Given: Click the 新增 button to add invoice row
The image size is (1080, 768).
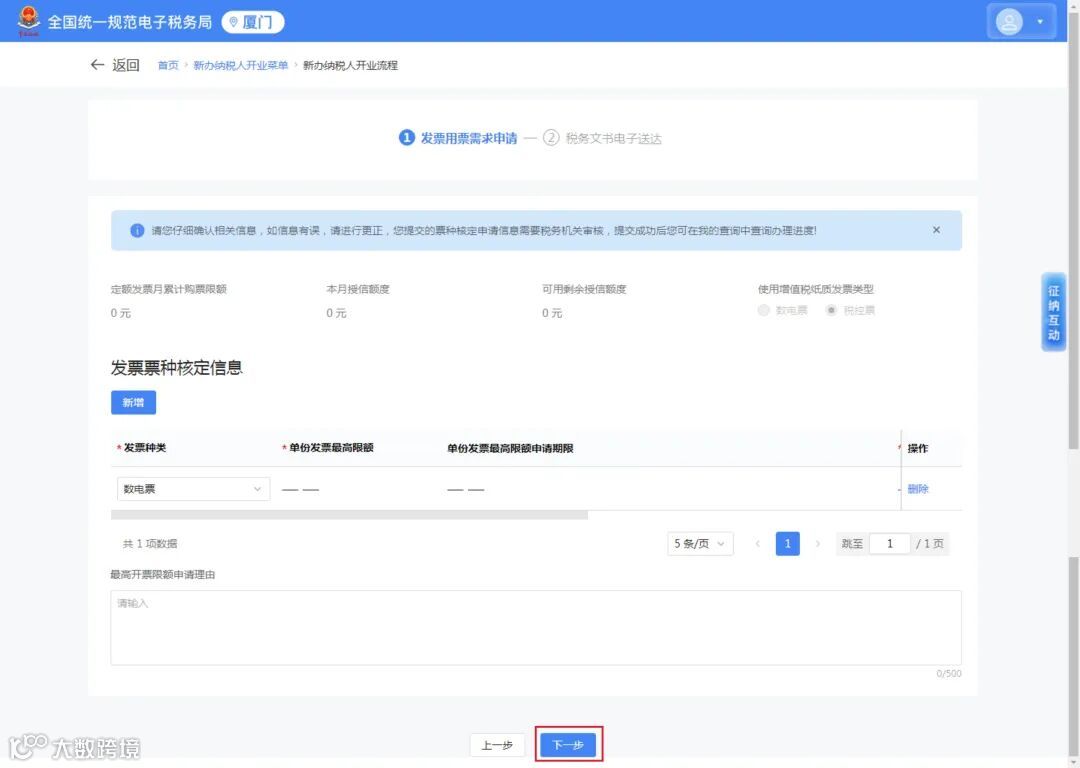Looking at the screenshot, I should click(x=133, y=402).
